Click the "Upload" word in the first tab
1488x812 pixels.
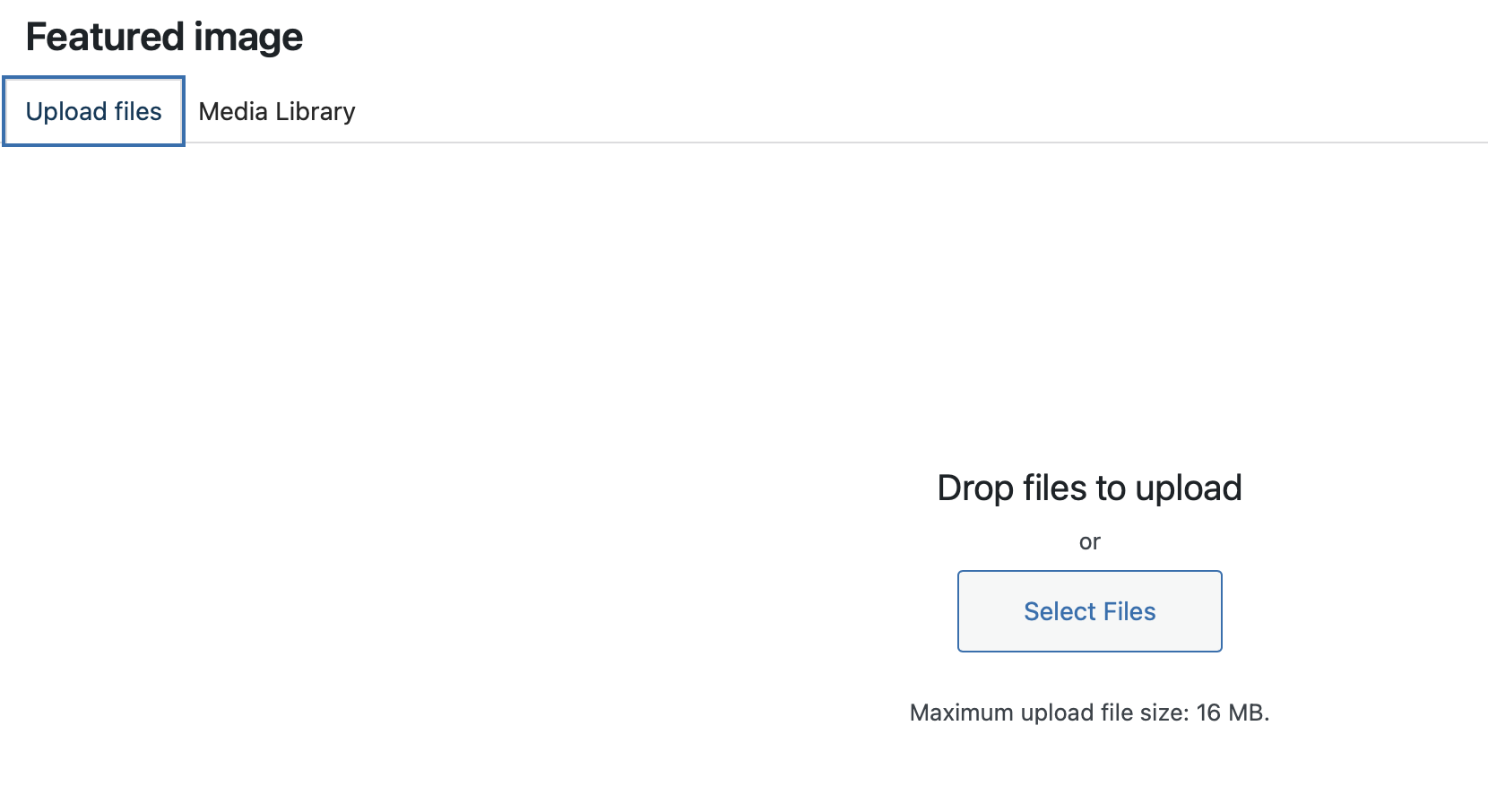tap(66, 112)
